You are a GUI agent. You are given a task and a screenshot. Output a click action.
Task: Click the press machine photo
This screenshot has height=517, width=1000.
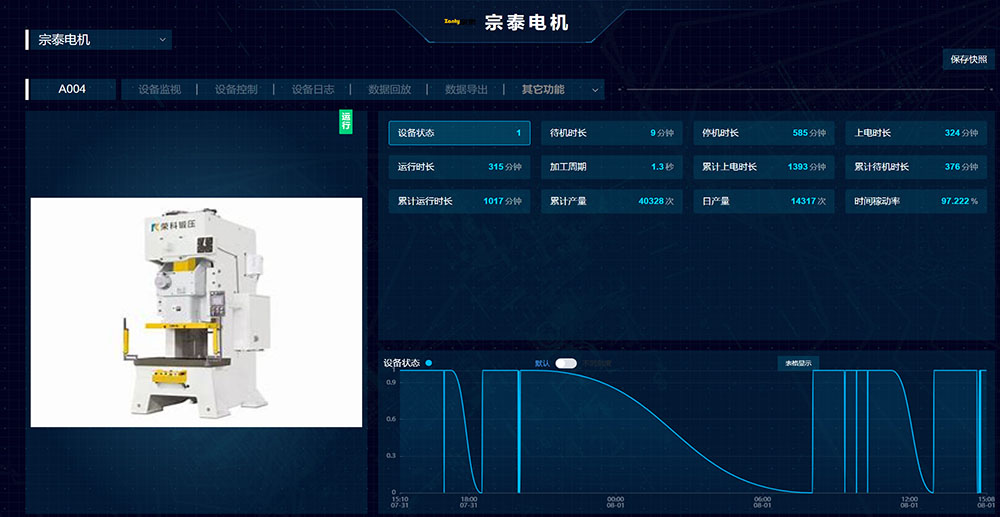tap(196, 312)
